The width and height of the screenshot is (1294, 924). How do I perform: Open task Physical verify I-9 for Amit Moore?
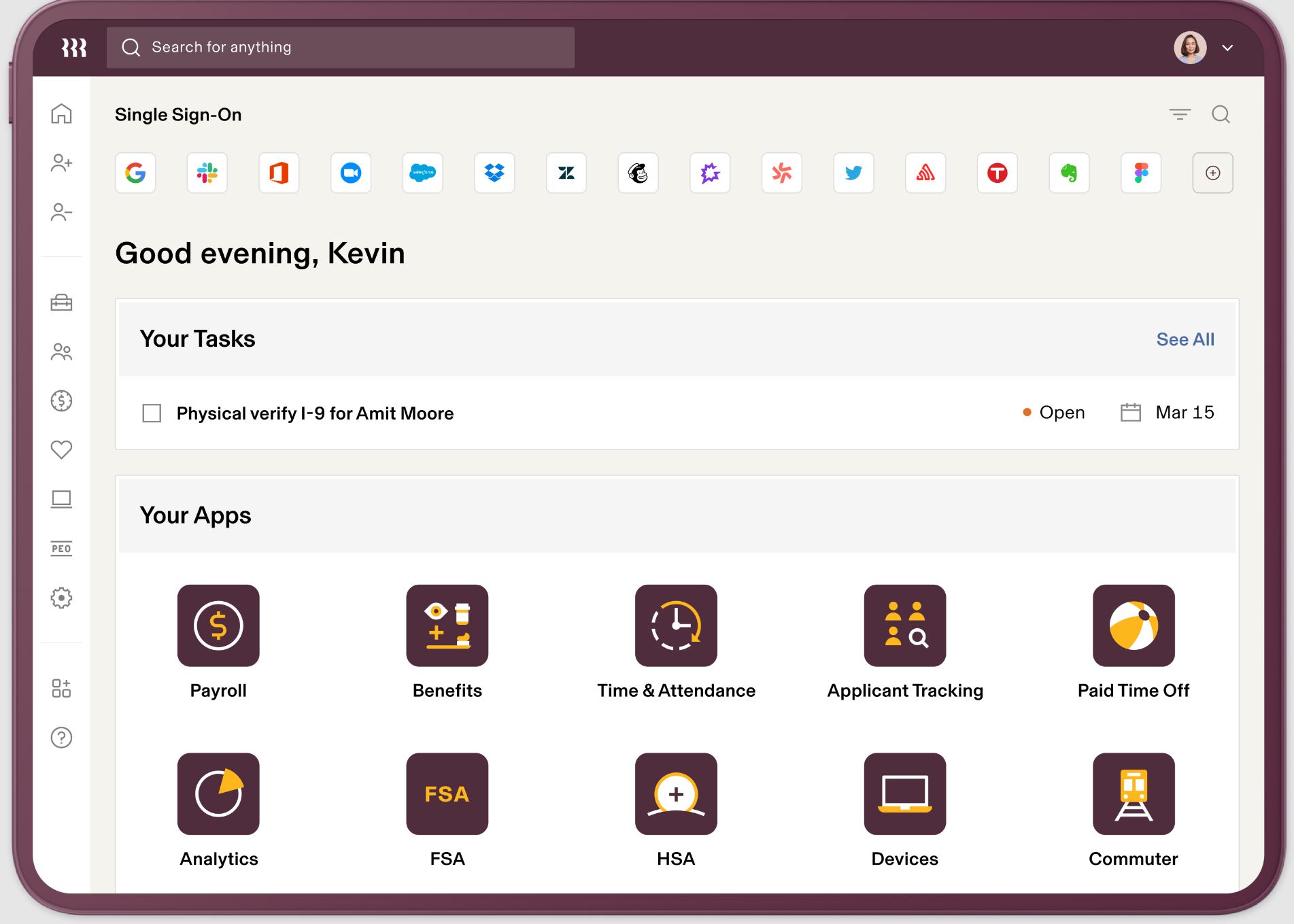click(x=315, y=413)
